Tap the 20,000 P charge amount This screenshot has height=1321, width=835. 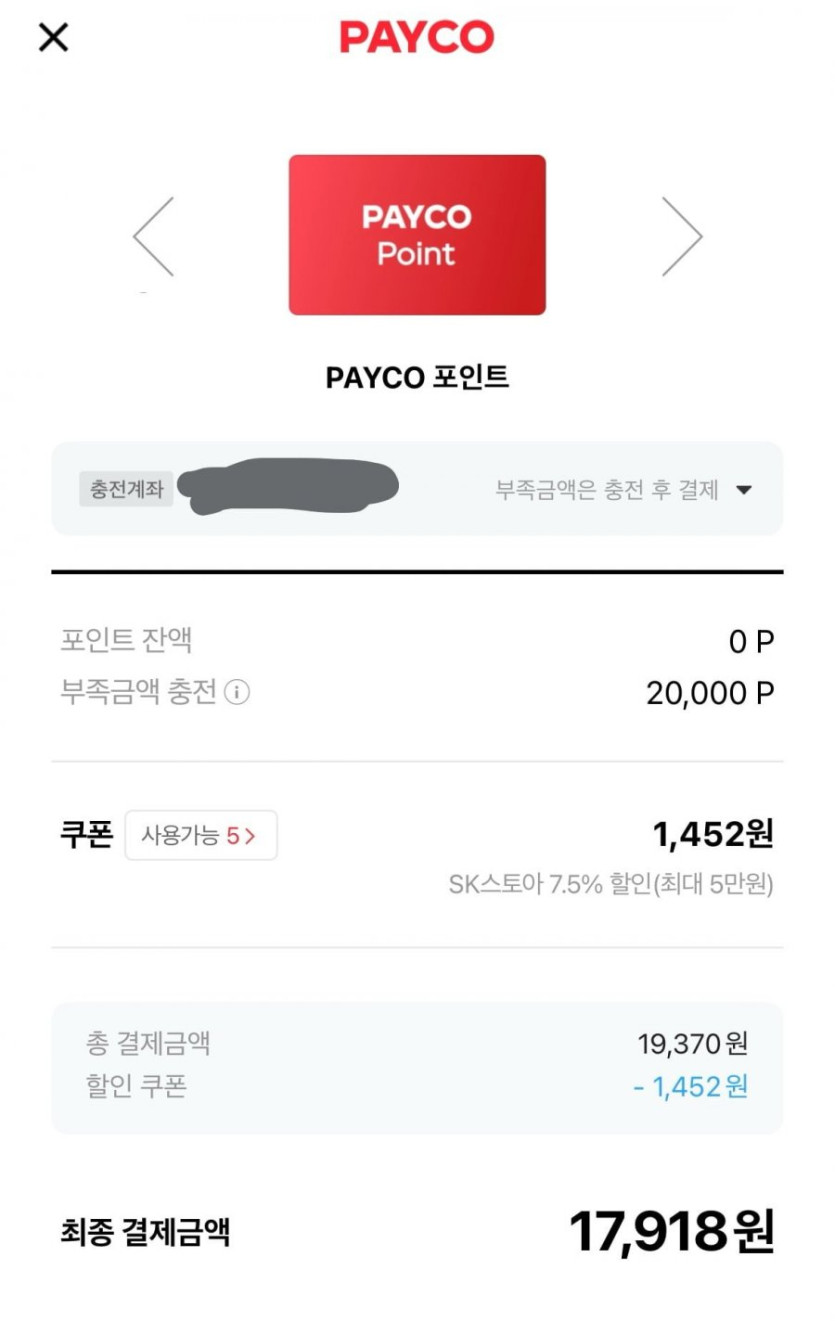tap(710, 693)
